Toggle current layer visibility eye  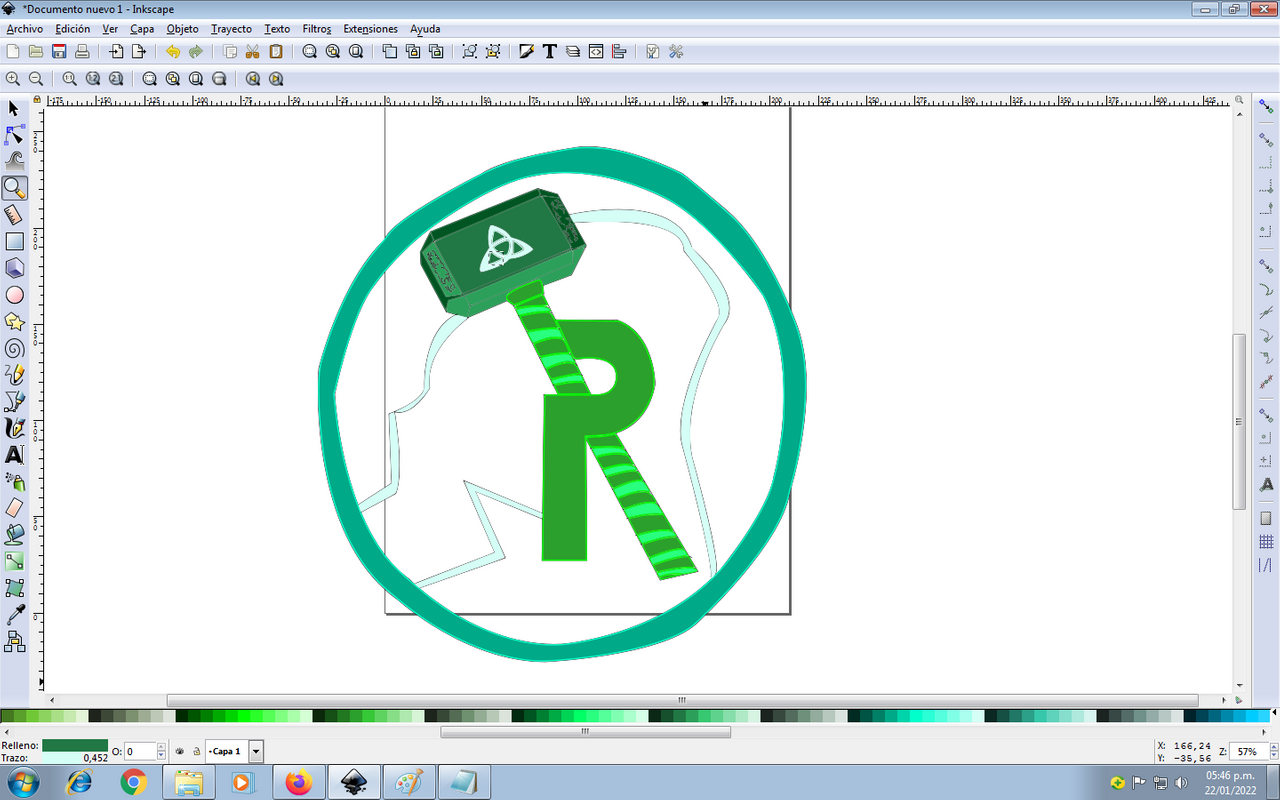(x=179, y=751)
